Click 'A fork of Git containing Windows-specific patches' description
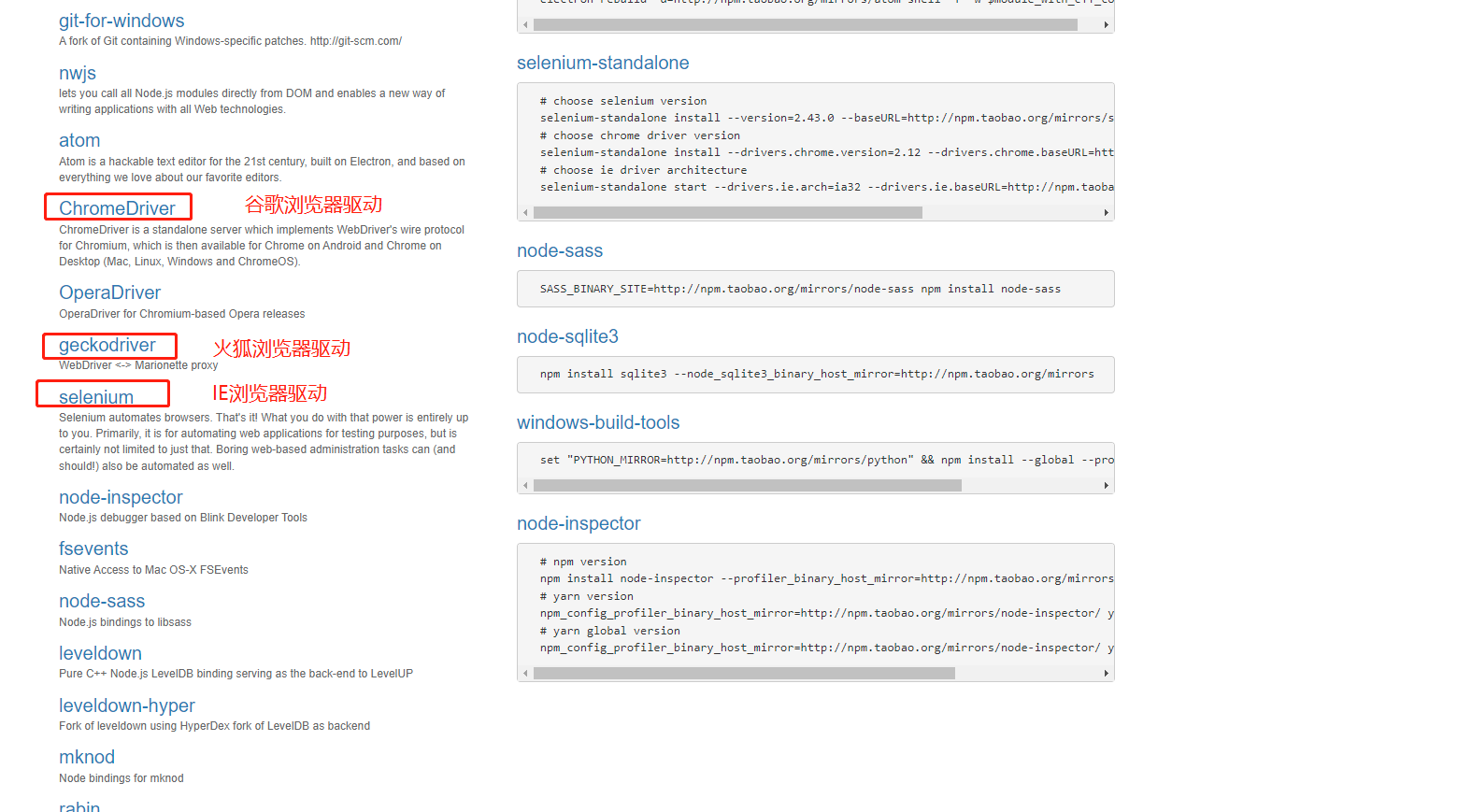 (230, 41)
